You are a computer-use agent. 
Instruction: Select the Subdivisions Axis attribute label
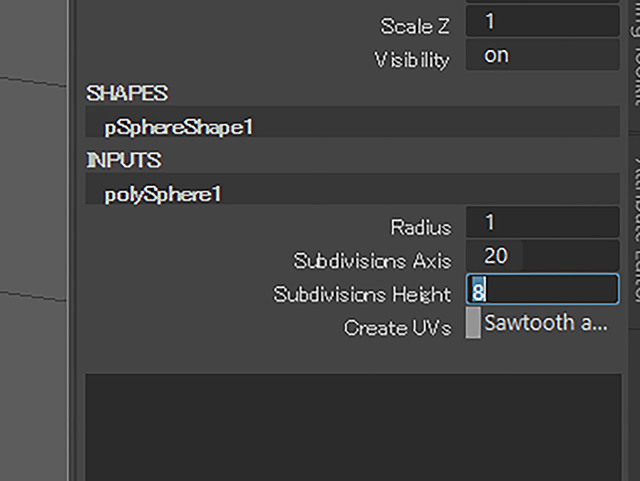point(372,261)
